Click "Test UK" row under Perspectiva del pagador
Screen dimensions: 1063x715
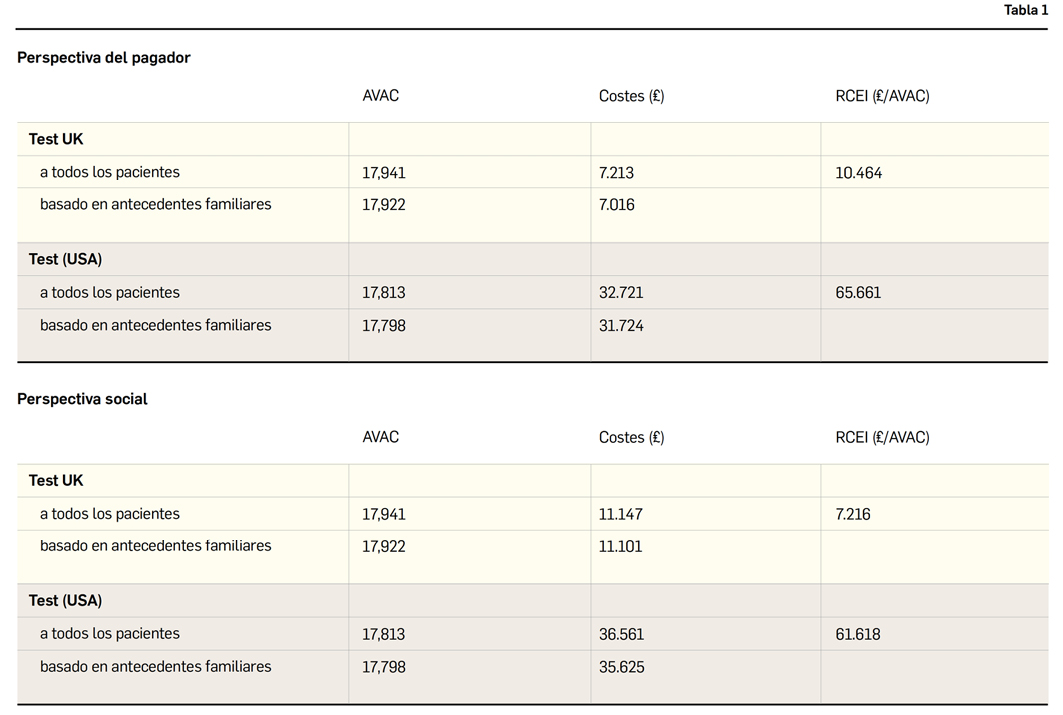(x=56, y=140)
